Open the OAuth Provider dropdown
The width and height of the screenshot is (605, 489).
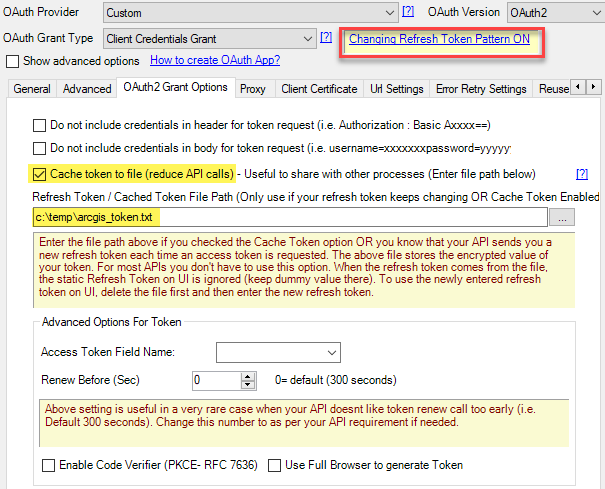(390, 13)
